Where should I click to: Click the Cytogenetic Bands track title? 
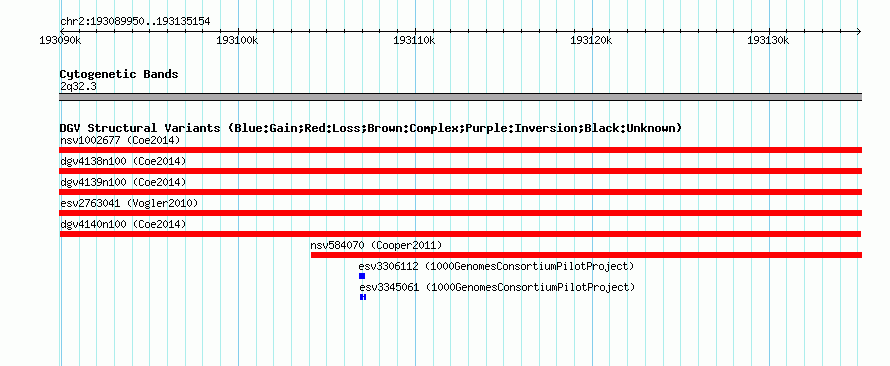(x=119, y=74)
